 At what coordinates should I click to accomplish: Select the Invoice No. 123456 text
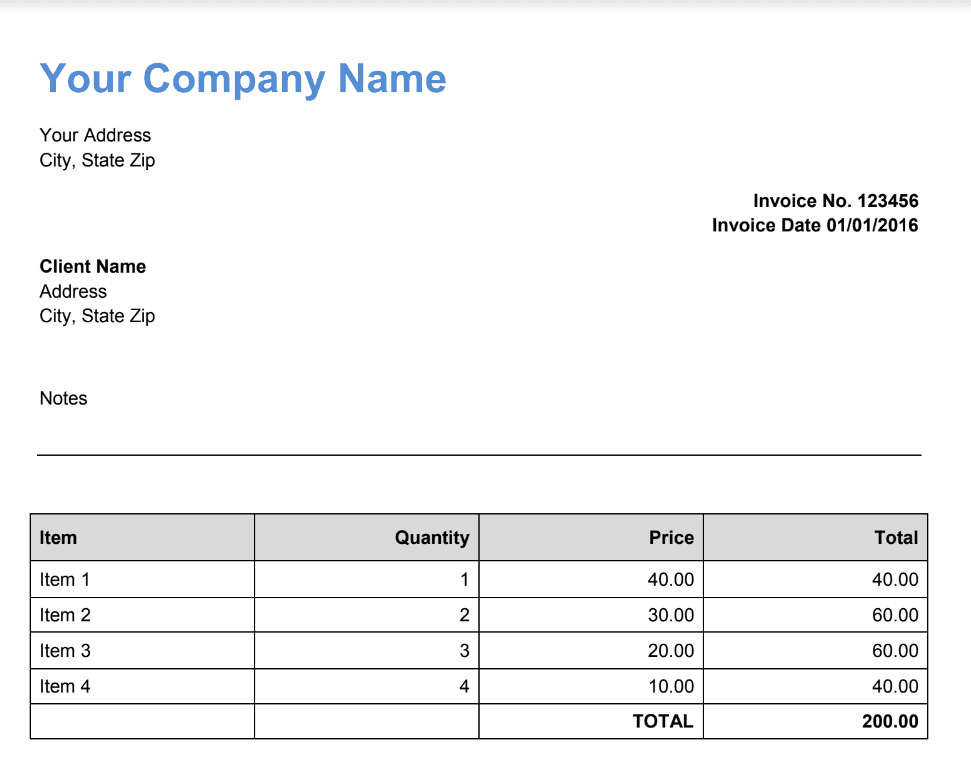(x=835, y=201)
